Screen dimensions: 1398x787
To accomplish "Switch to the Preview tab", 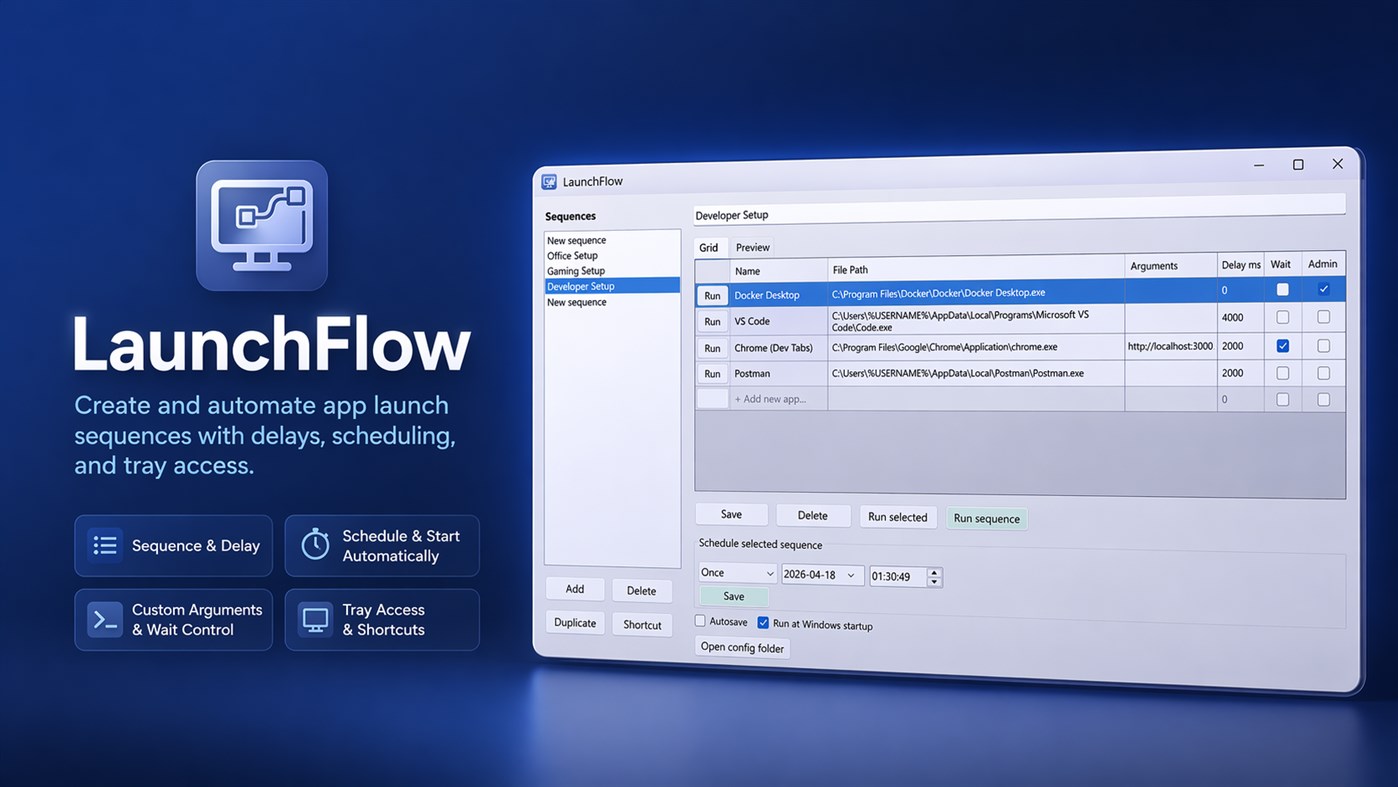I will point(752,247).
